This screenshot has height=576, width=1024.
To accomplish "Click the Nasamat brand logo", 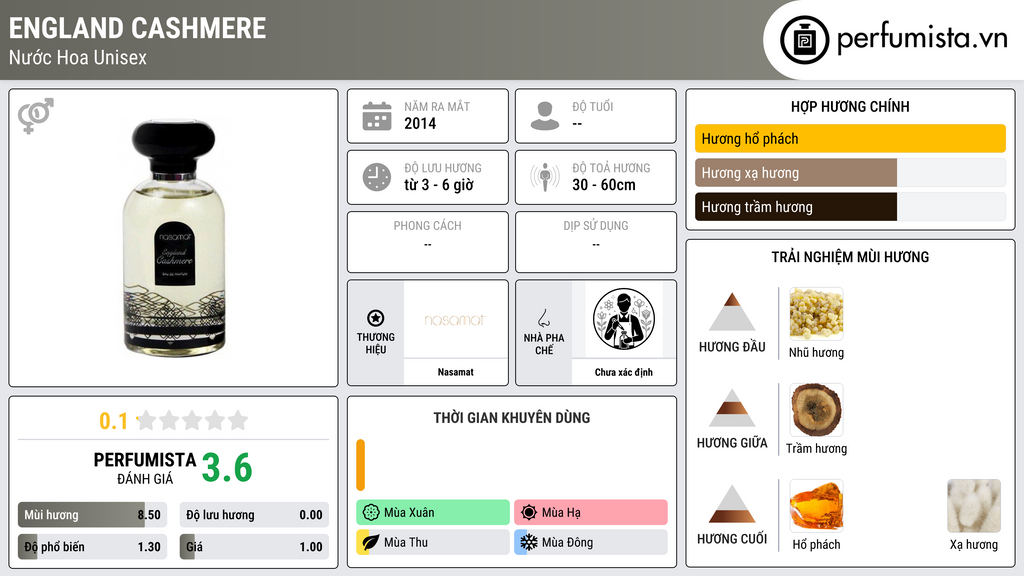I will [x=455, y=319].
